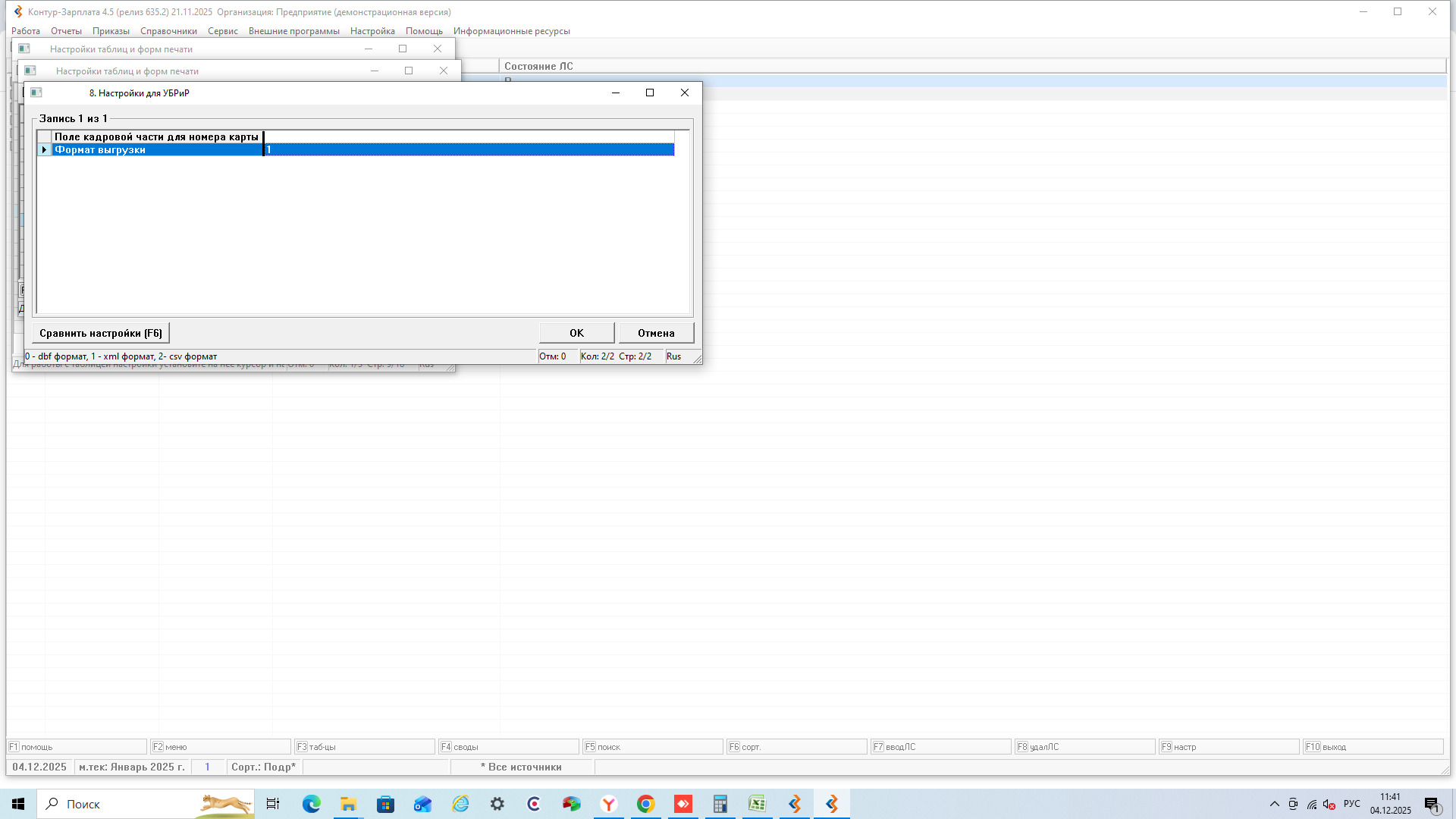Open File Explorer from the taskbar
Screen dimensions: 1456x819
point(348,804)
